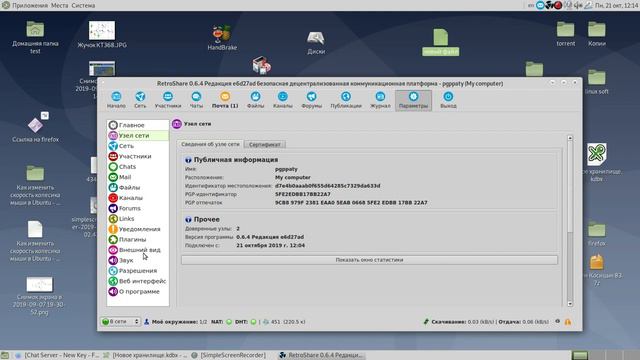Select Внешний вид in settings sidebar

138,250
